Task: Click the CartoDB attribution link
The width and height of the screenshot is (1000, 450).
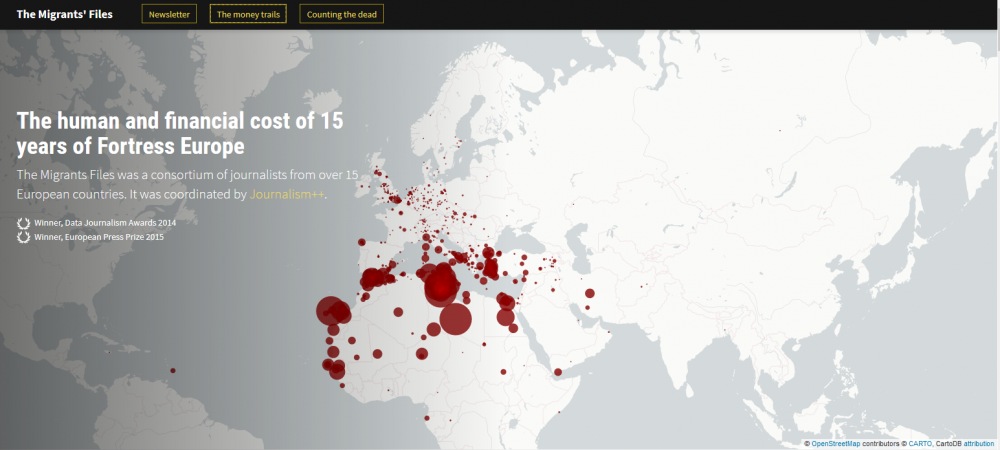Action: point(978,443)
